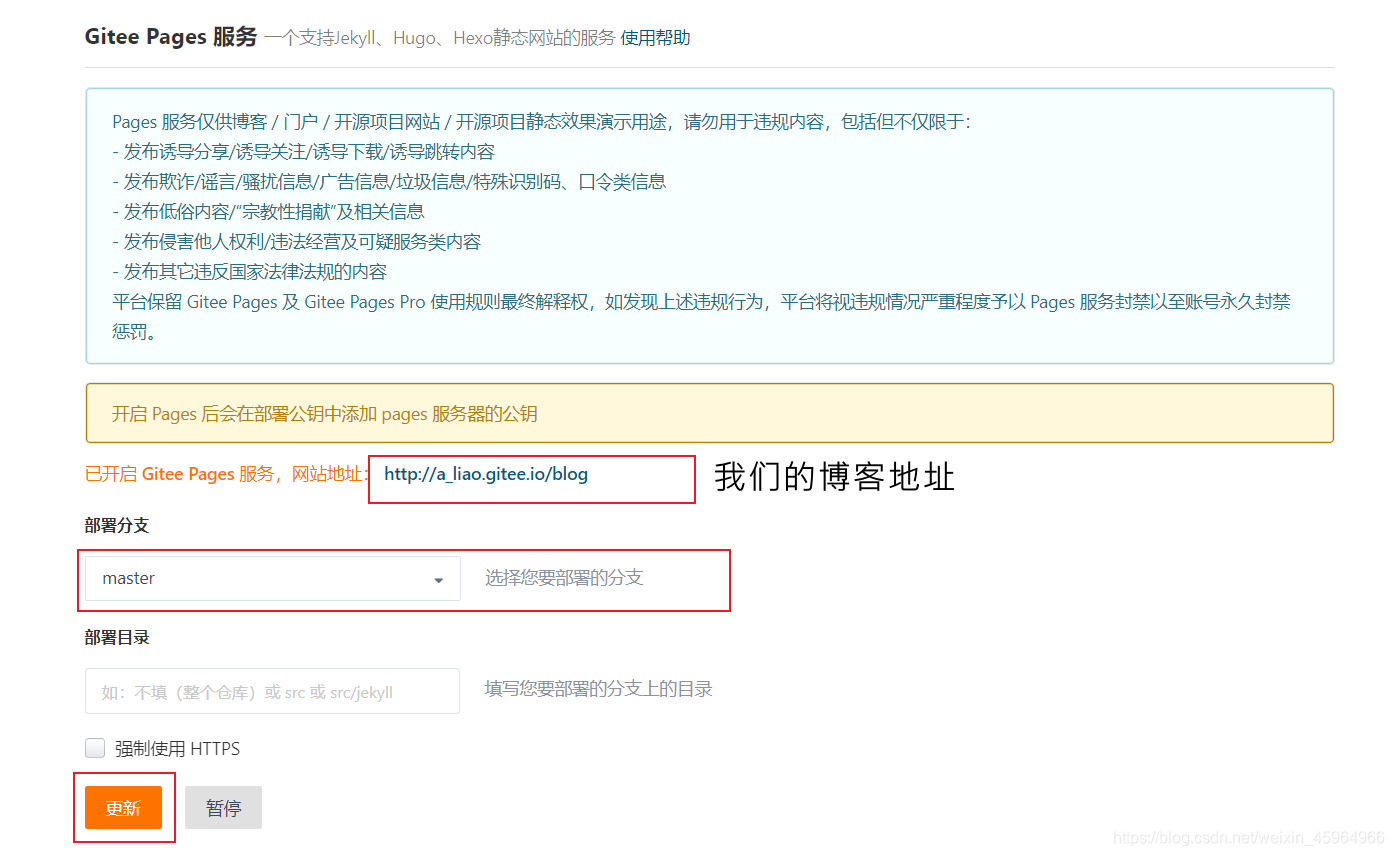Click hint text 选择您要部署的分支
The height and width of the screenshot is (856, 1394).
564,578
